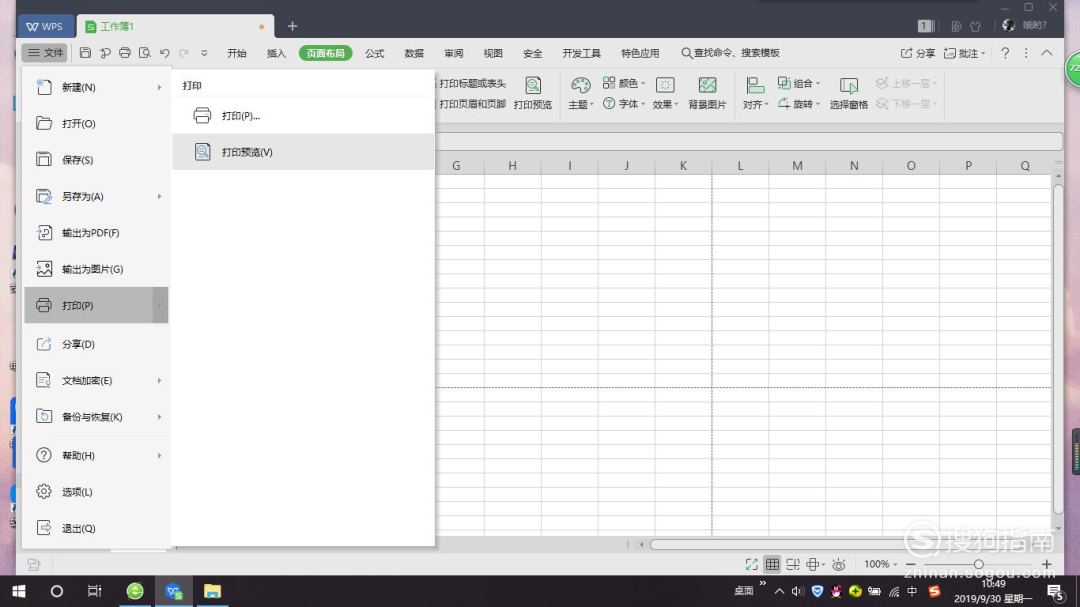Select 打开(O) in the file menu
The height and width of the screenshot is (607, 1080).
click(x=96, y=123)
